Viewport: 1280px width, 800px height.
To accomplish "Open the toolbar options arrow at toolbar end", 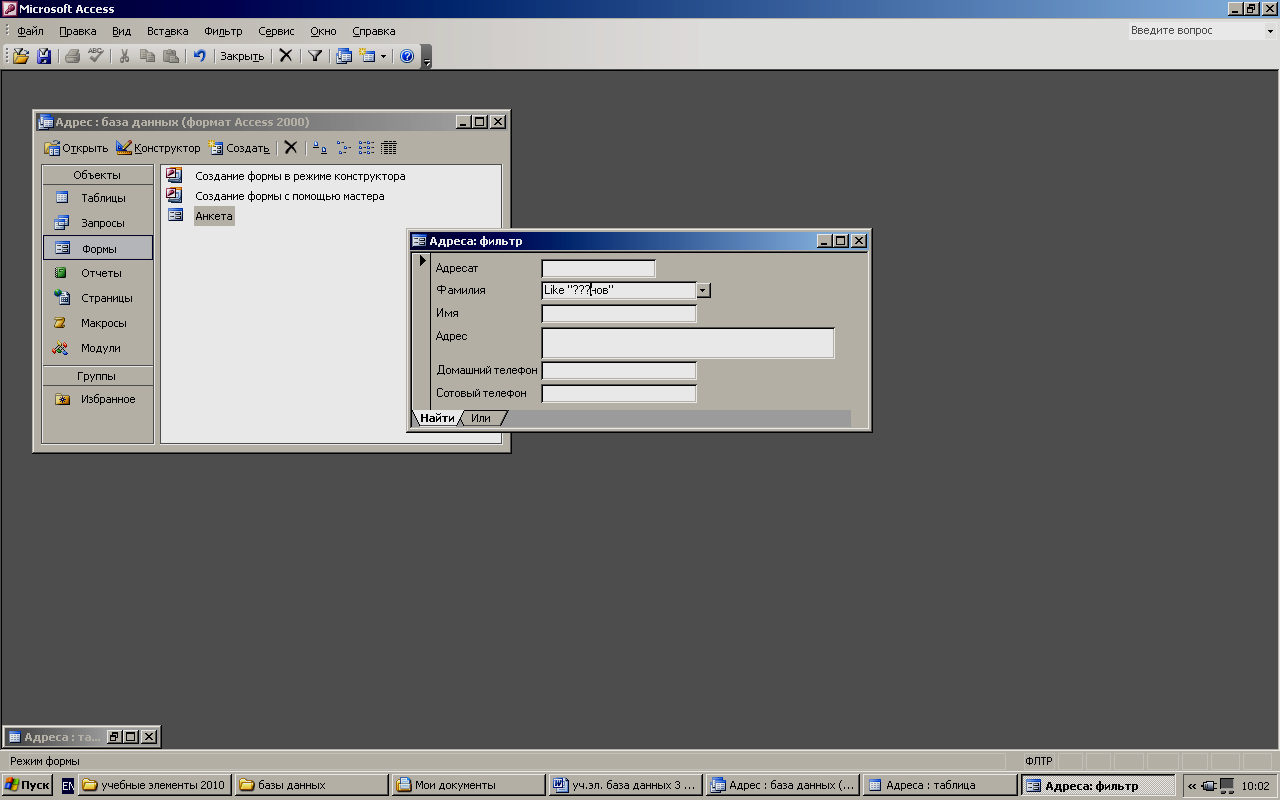I will pos(427,58).
